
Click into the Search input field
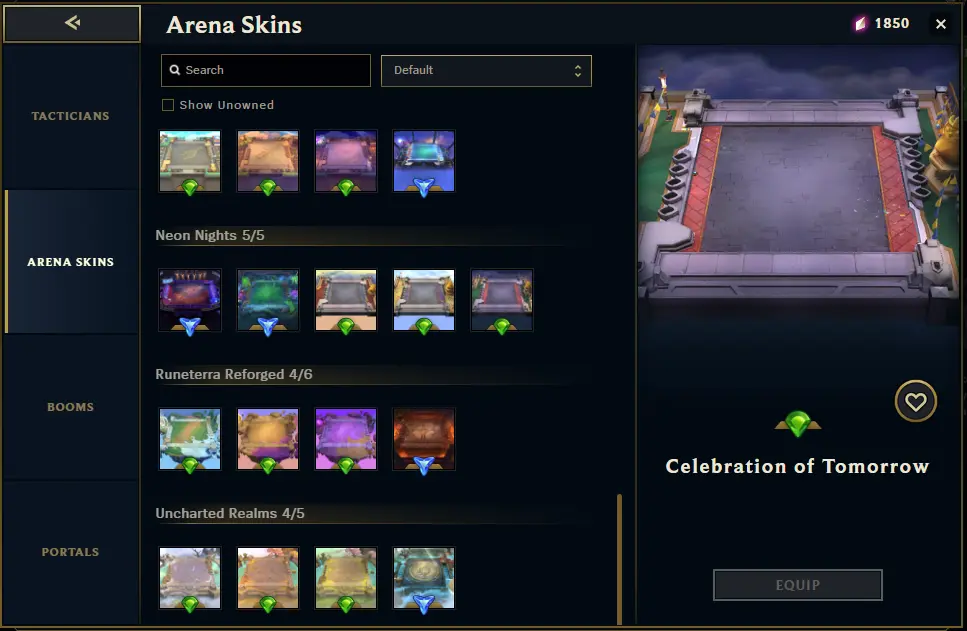point(266,70)
